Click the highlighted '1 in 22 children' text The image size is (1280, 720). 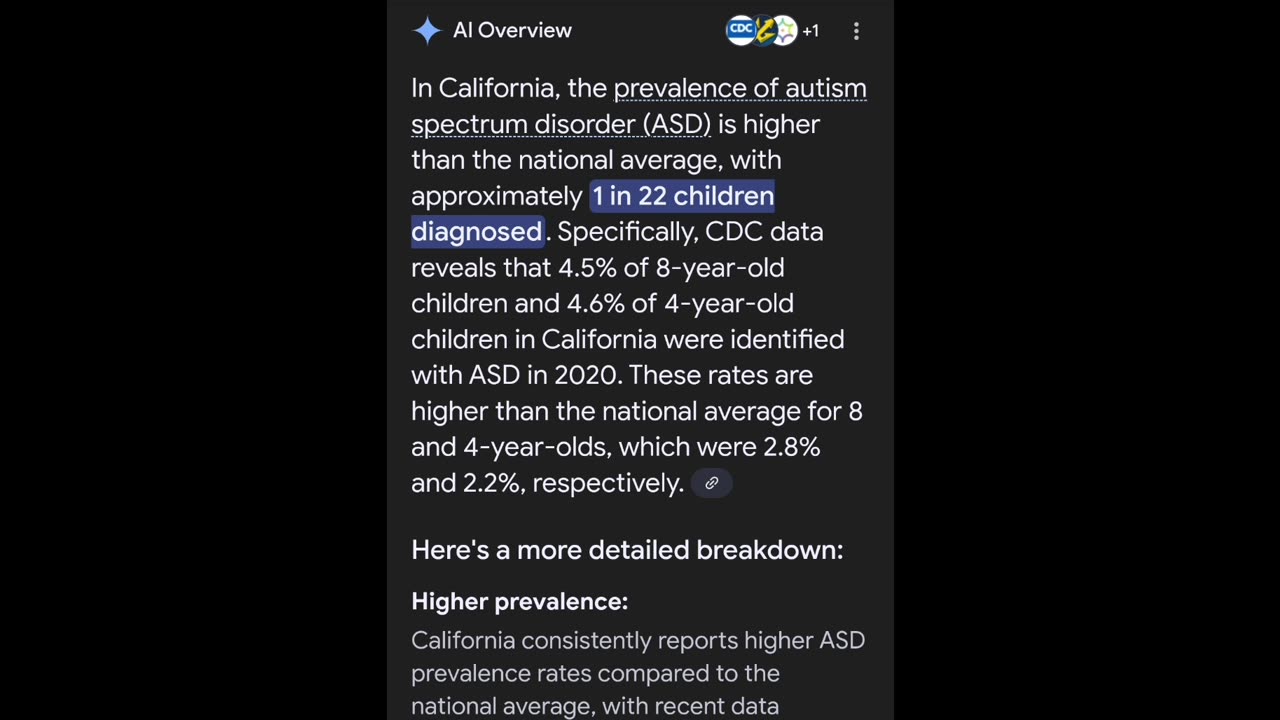tap(683, 196)
